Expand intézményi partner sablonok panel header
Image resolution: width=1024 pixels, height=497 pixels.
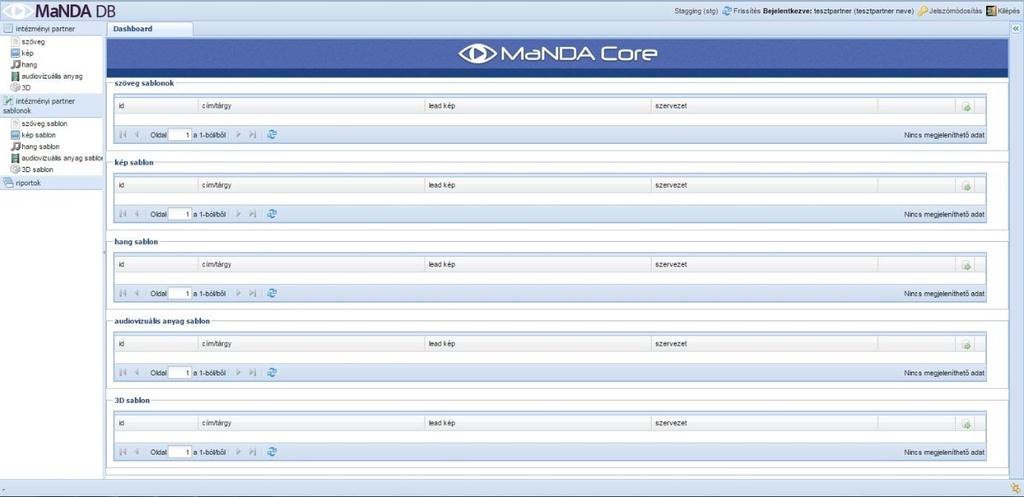(x=52, y=106)
